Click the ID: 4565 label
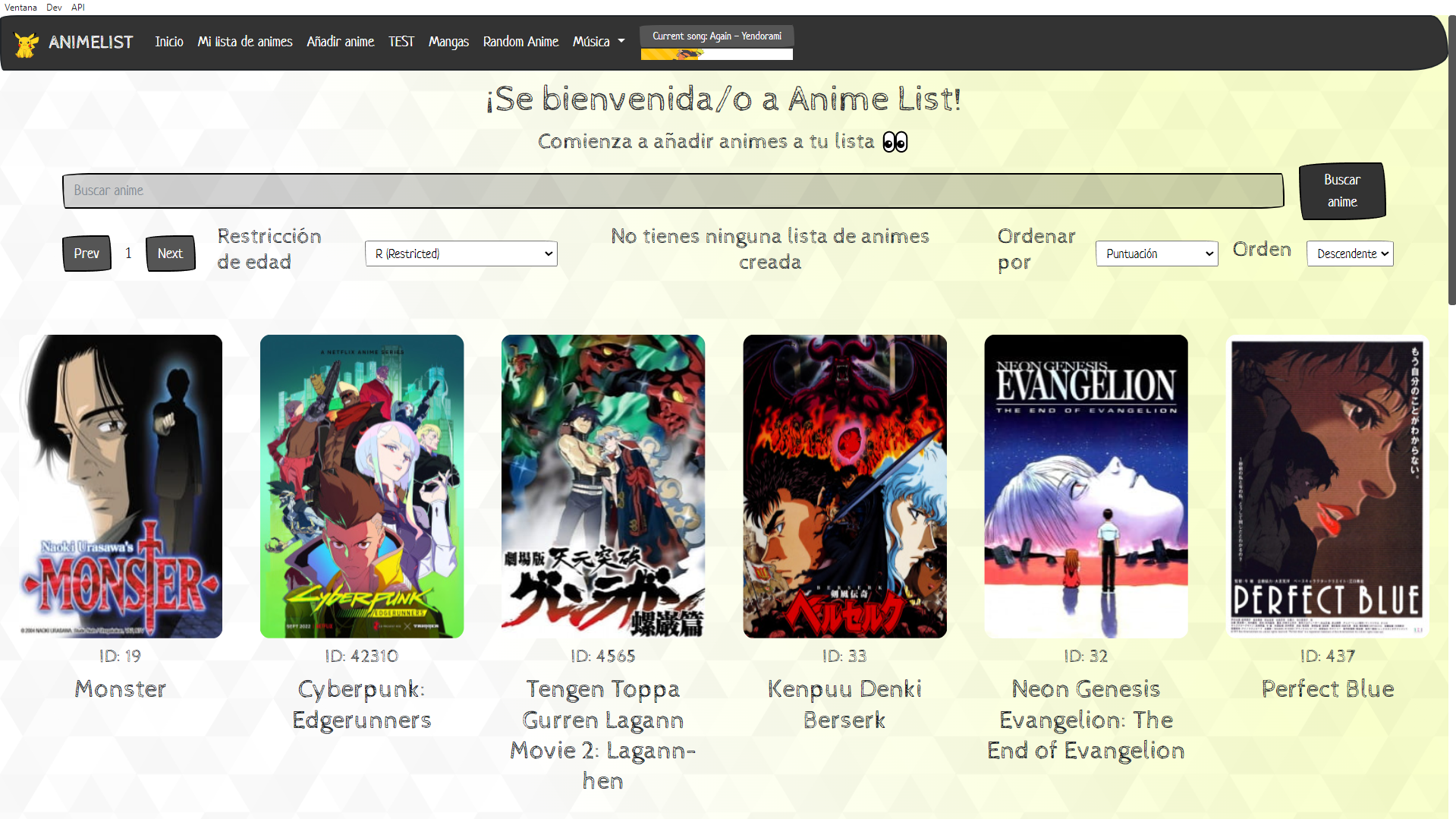 tap(603, 656)
